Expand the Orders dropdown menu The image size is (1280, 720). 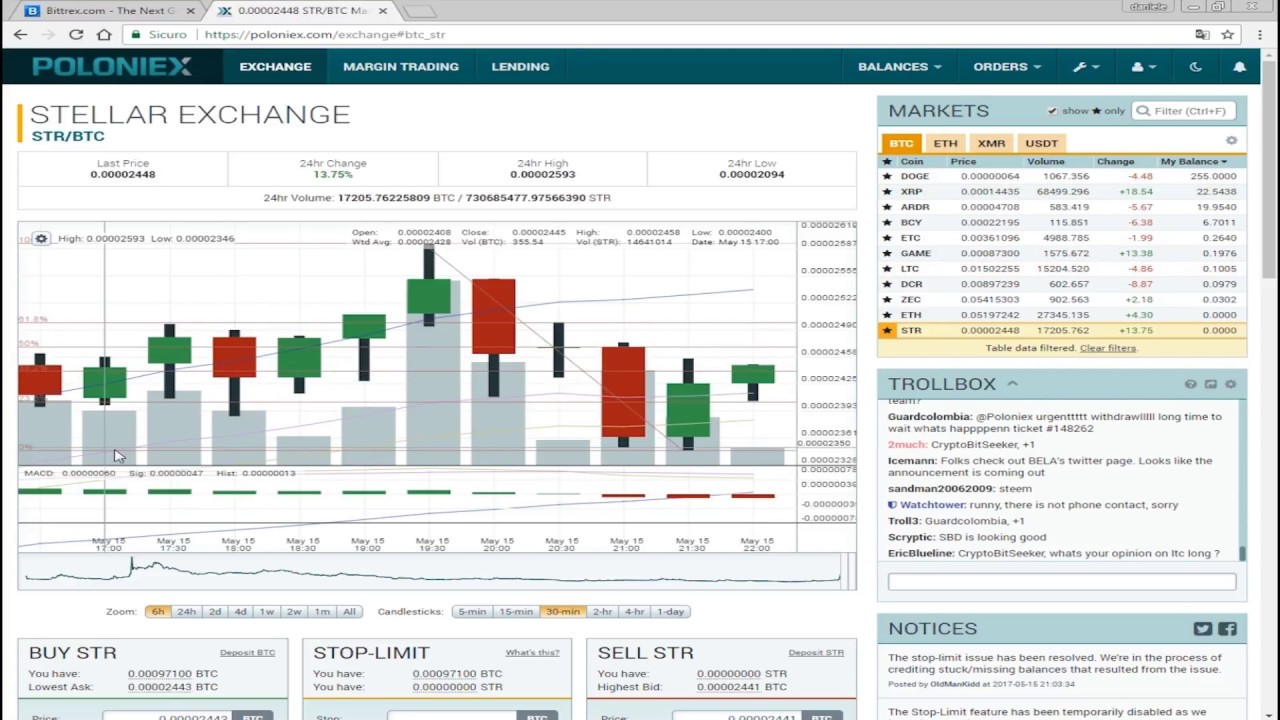click(1007, 67)
